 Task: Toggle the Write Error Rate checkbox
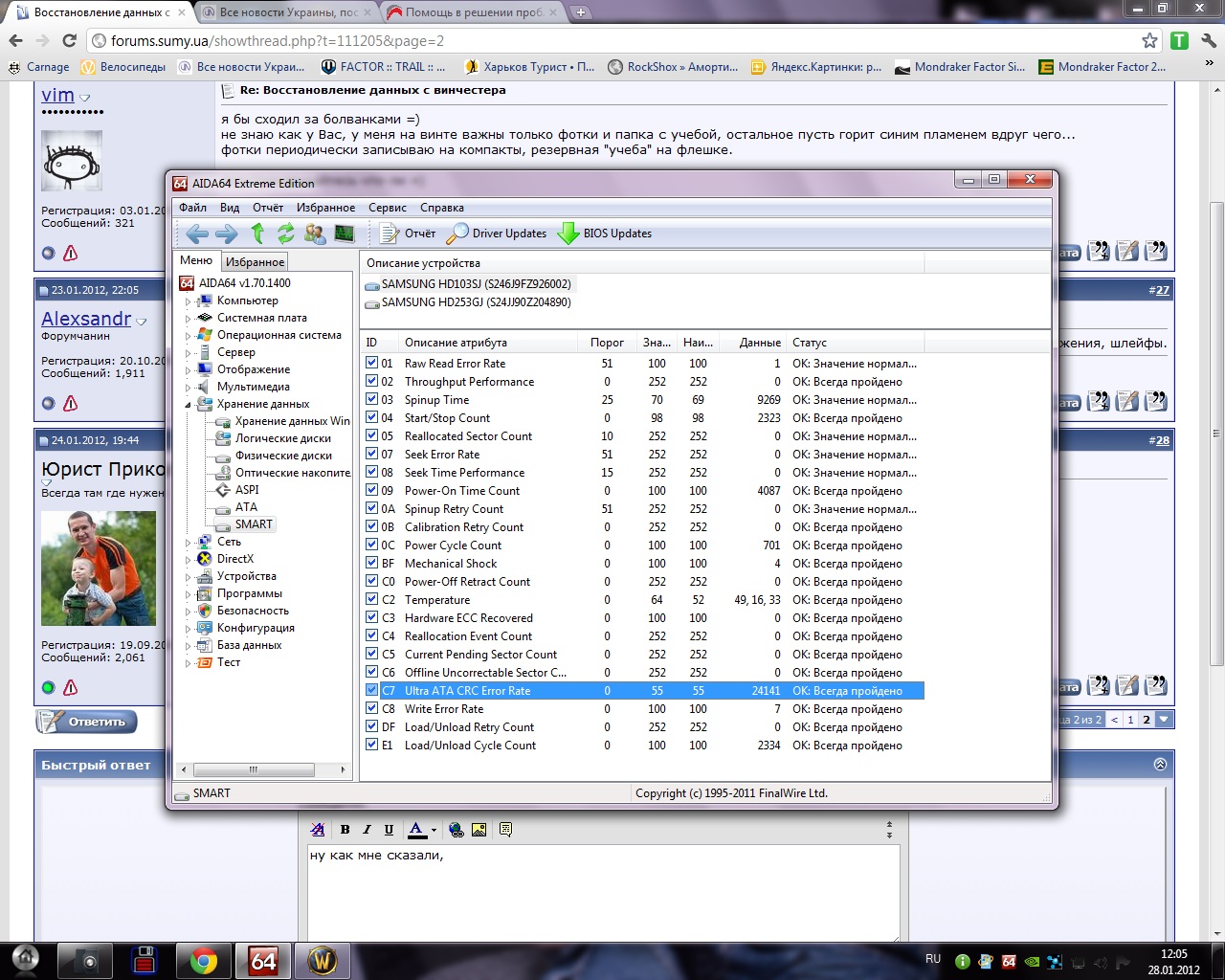pos(372,709)
